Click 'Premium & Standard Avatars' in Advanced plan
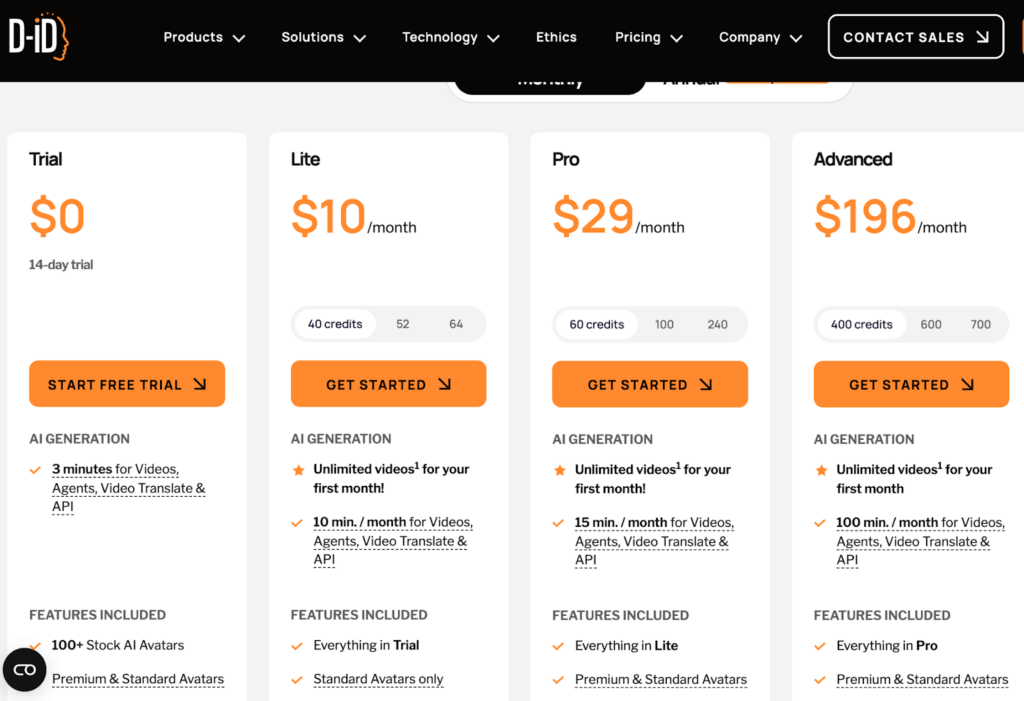Screen dimensions: 1024x701 (922, 679)
